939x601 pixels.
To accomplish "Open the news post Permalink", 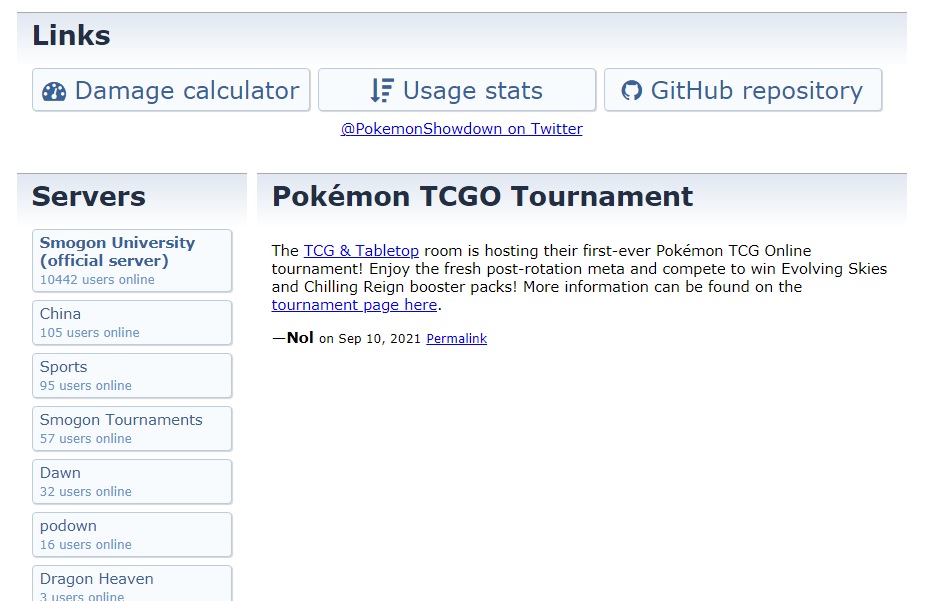I will [456, 339].
